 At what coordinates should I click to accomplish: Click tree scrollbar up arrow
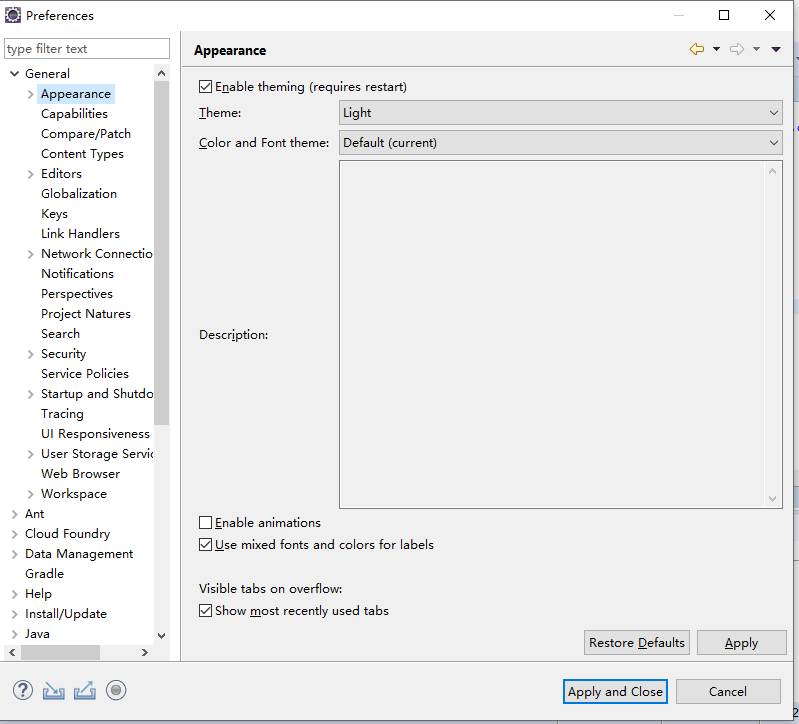pyautogui.click(x=162, y=73)
